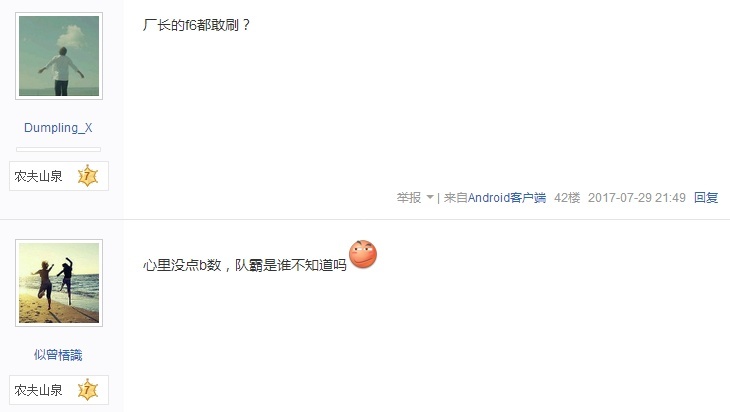Select the comment text 厂长的f6都敢刷？
Viewport: 730px width, 412px height.
(x=196, y=25)
